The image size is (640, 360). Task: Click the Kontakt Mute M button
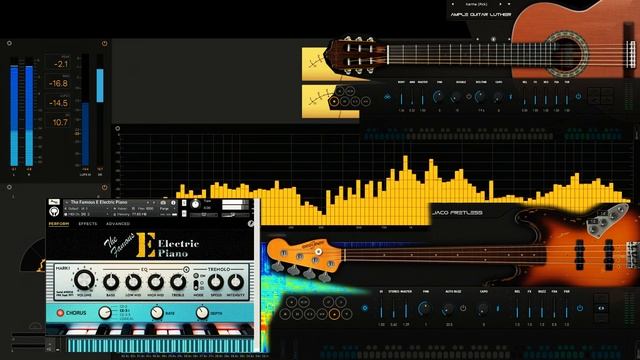184,213
